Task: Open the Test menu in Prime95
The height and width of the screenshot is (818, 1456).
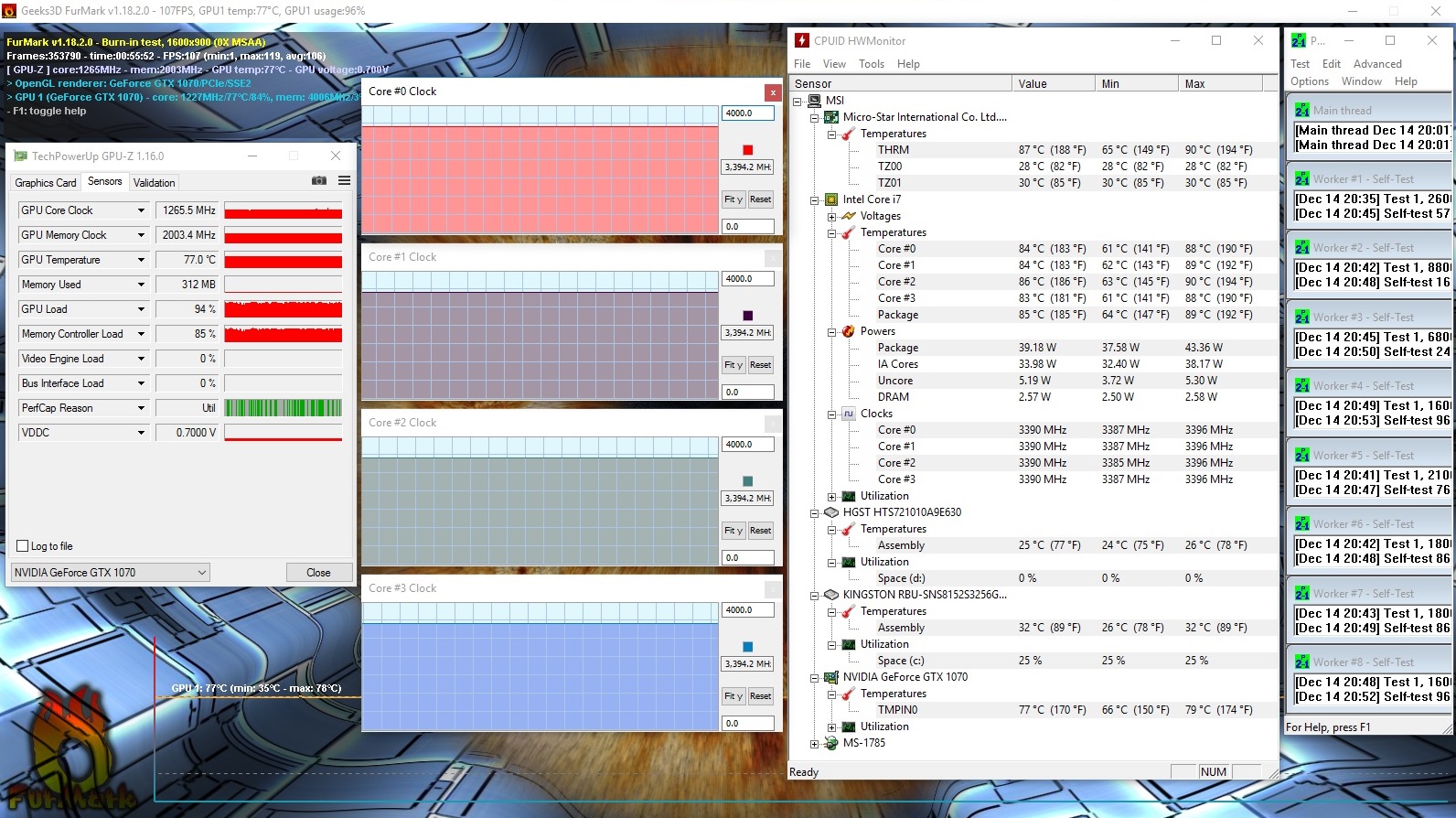Action: 1300,64
